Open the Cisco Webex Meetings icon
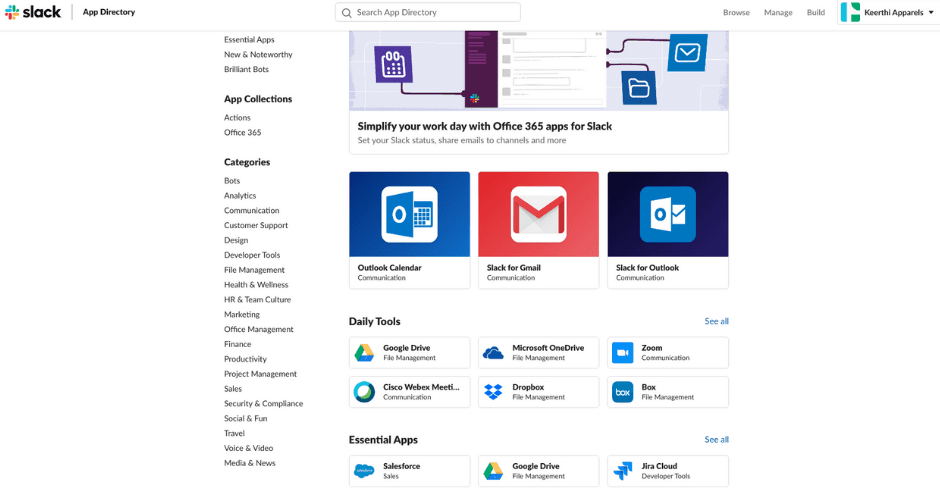The width and height of the screenshot is (940, 492). 364,392
